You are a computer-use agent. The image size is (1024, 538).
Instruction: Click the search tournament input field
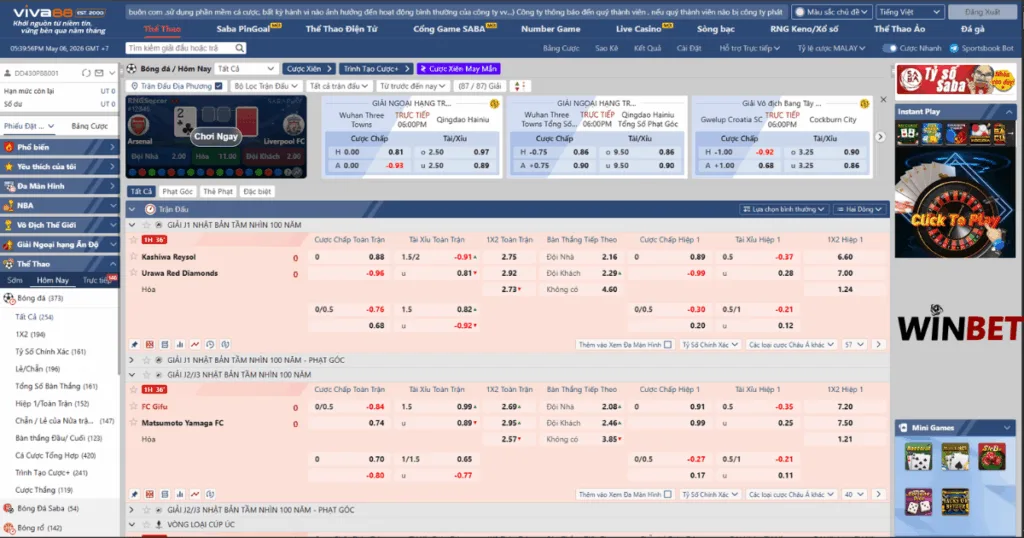pos(180,48)
